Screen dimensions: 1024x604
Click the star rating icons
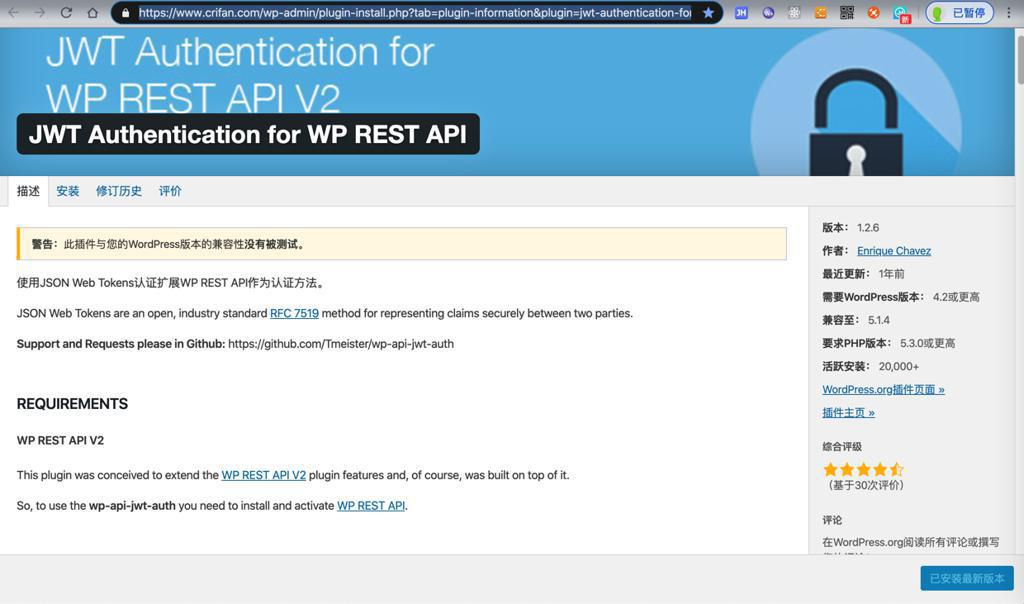(863, 469)
